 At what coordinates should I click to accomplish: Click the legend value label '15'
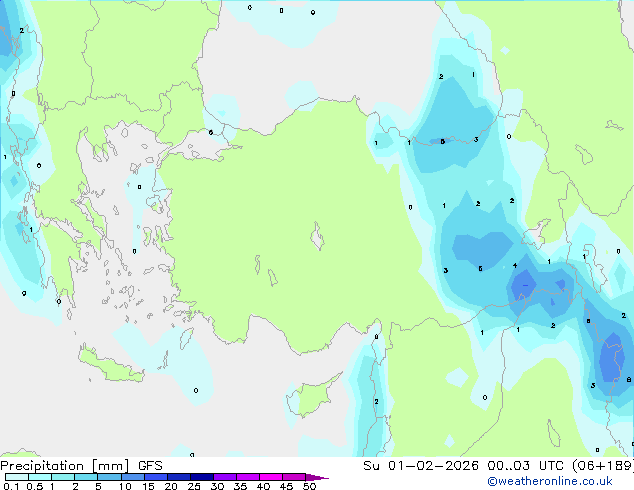148,486
